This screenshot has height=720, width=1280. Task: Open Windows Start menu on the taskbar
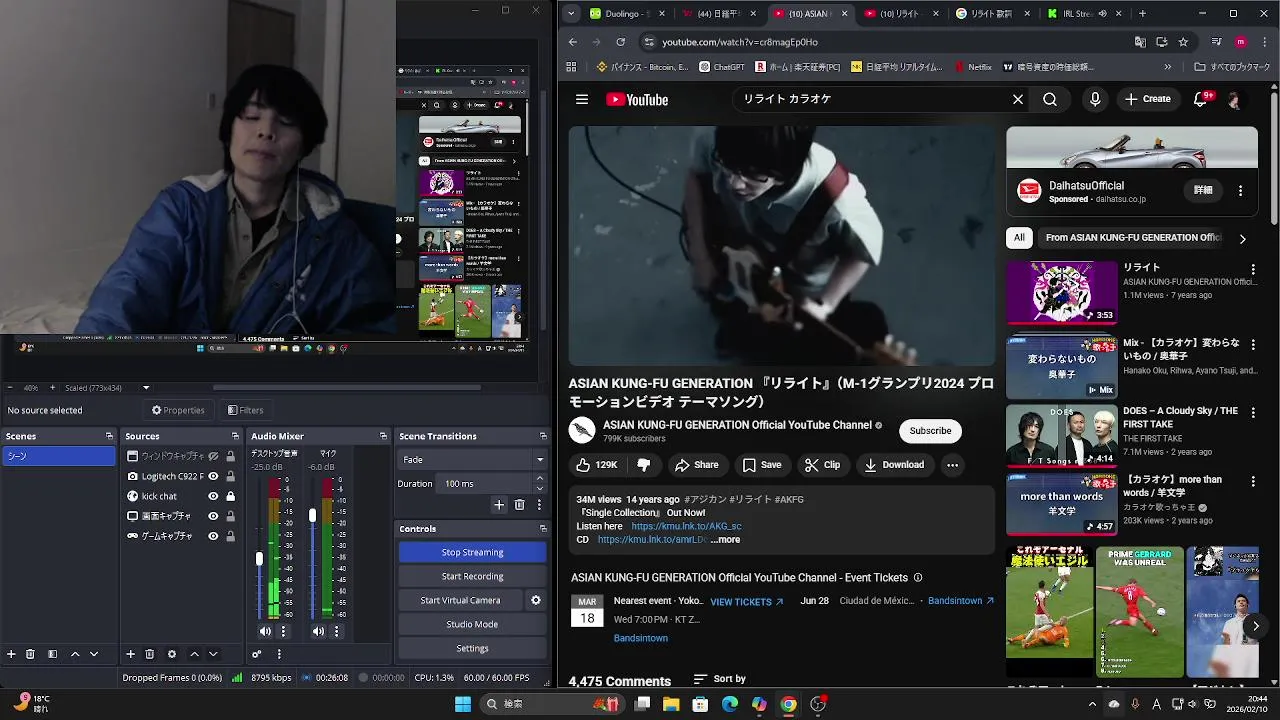pos(462,704)
